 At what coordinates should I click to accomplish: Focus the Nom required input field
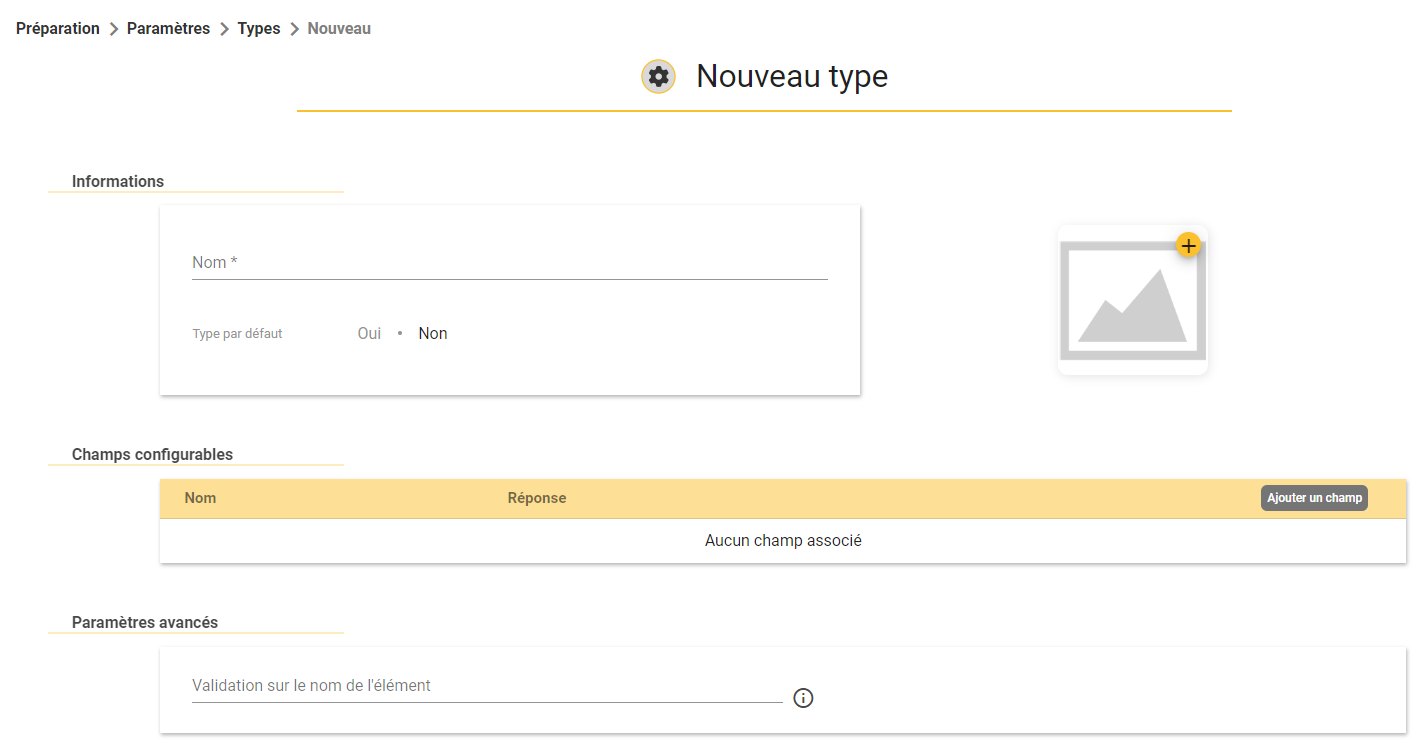pos(510,263)
